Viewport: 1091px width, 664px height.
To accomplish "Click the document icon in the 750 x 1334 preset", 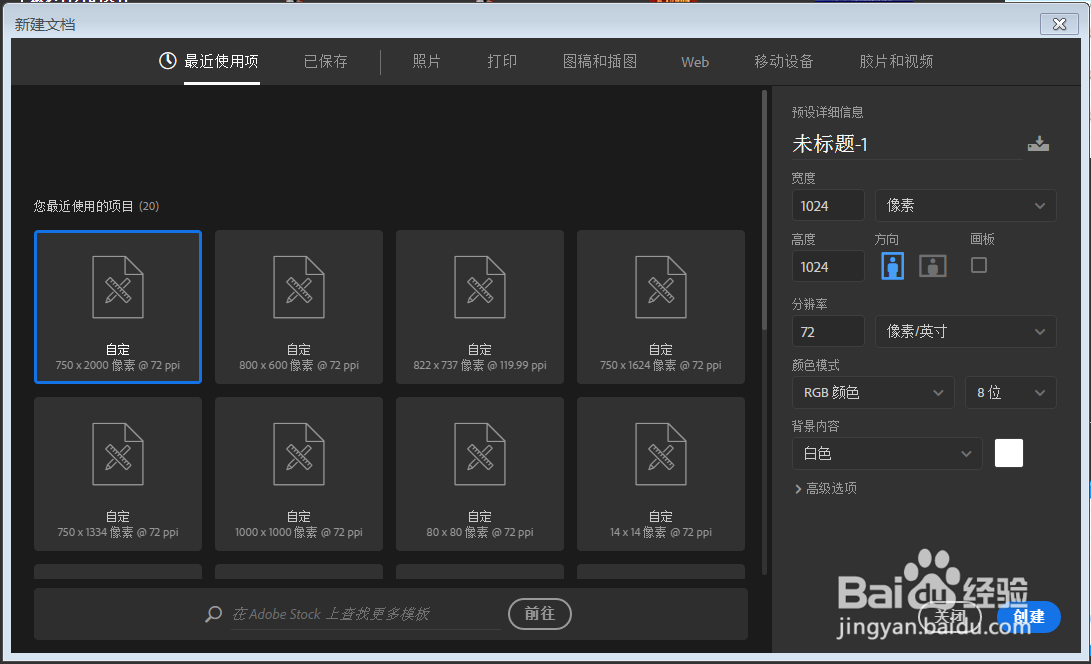I will [x=118, y=454].
